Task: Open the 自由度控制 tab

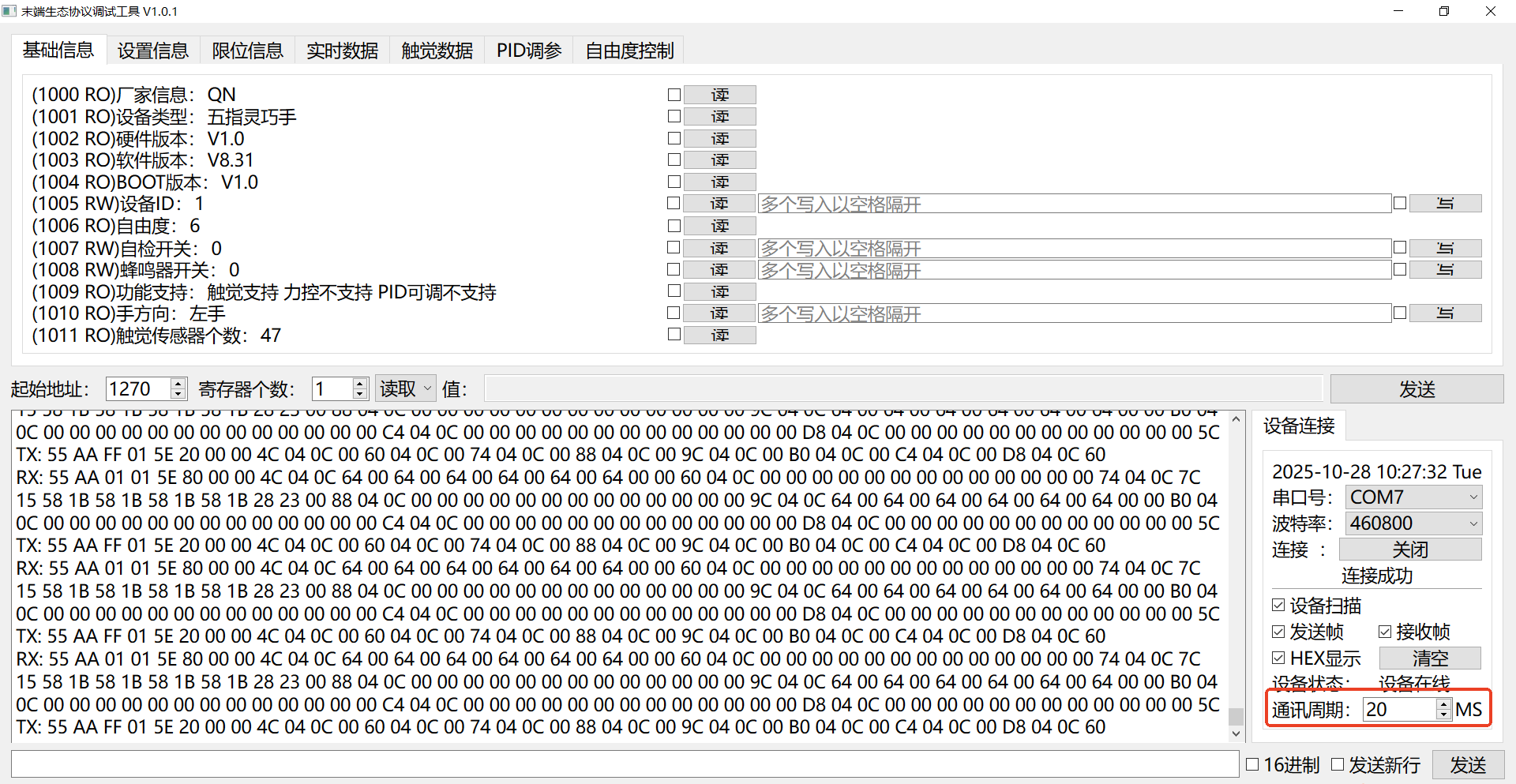Action: (629, 50)
